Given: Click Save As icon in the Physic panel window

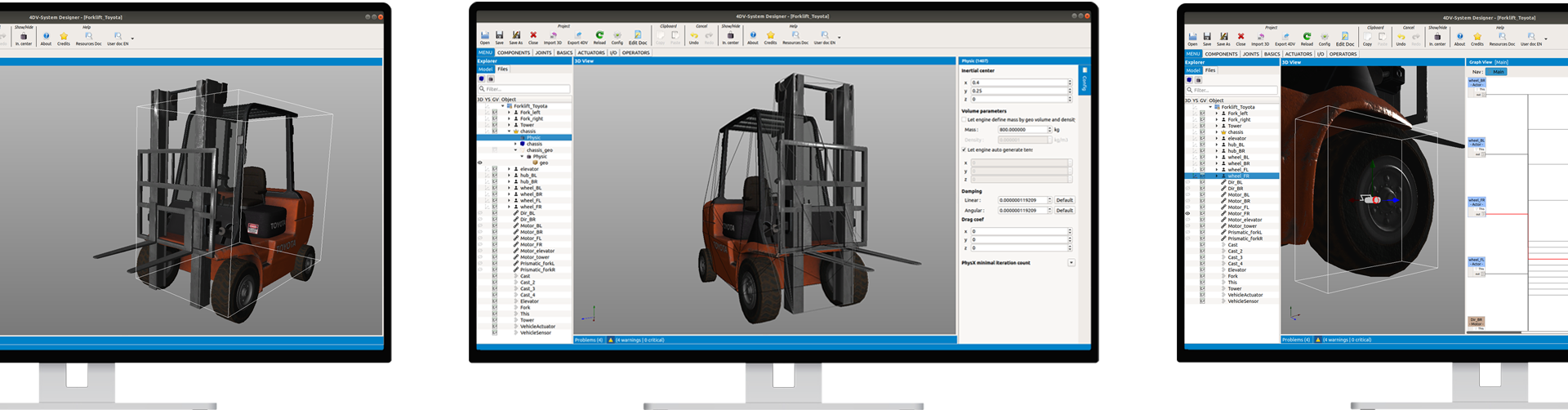Looking at the screenshot, I should pos(515,36).
